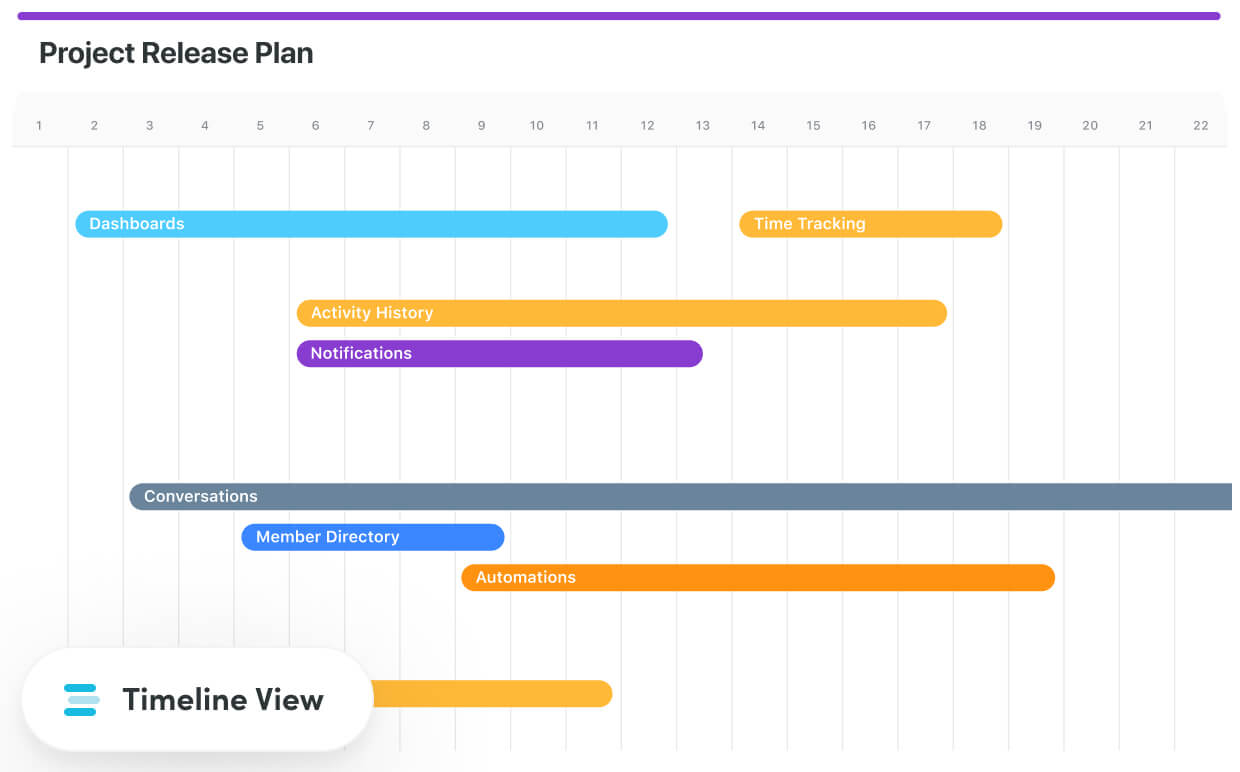Screen dimensions: 1240x772
Task: Click the Project Release Plan title
Action: click(176, 53)
